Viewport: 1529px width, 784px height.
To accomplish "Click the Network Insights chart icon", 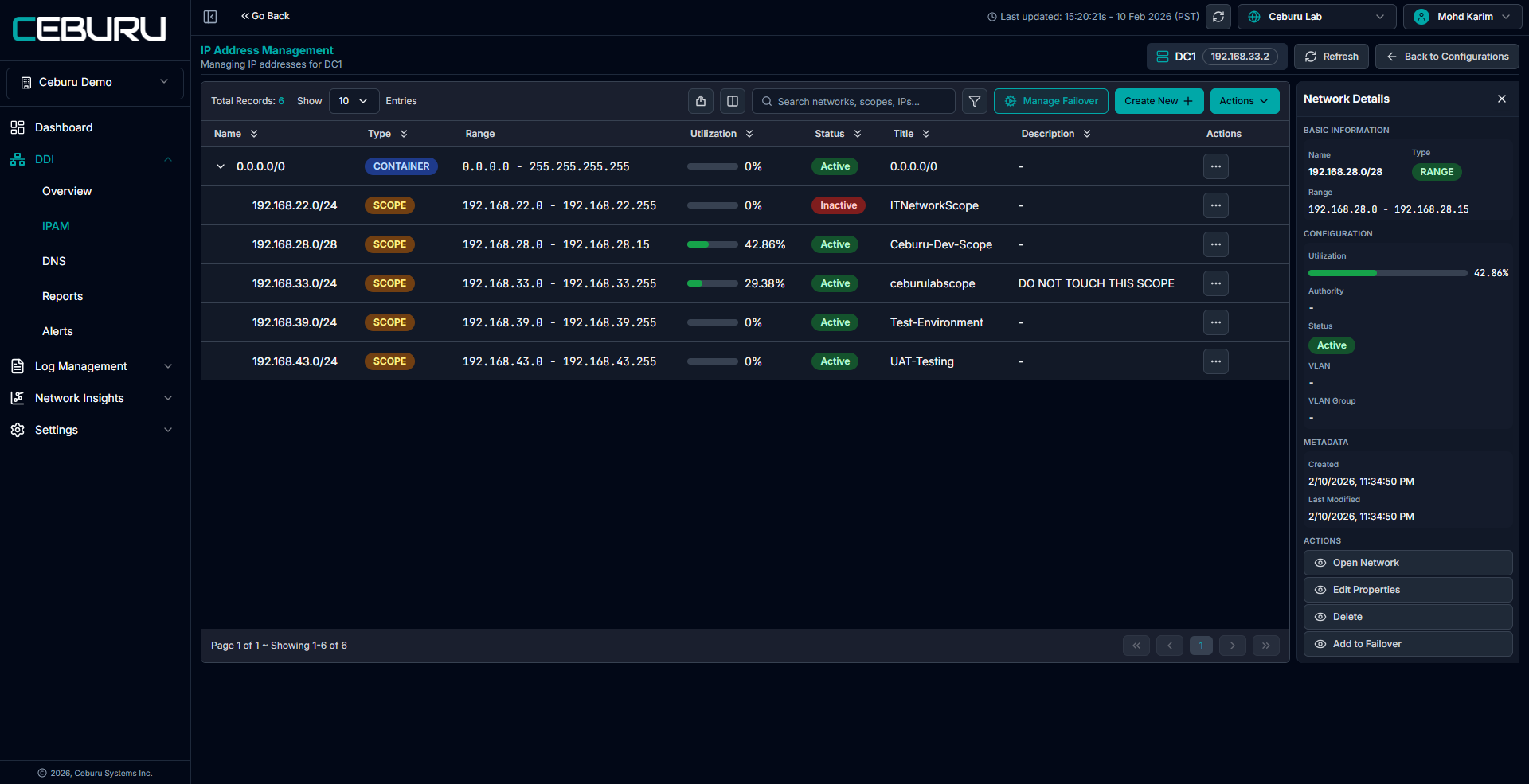I will pyautogui.click(x=18, y=398).
